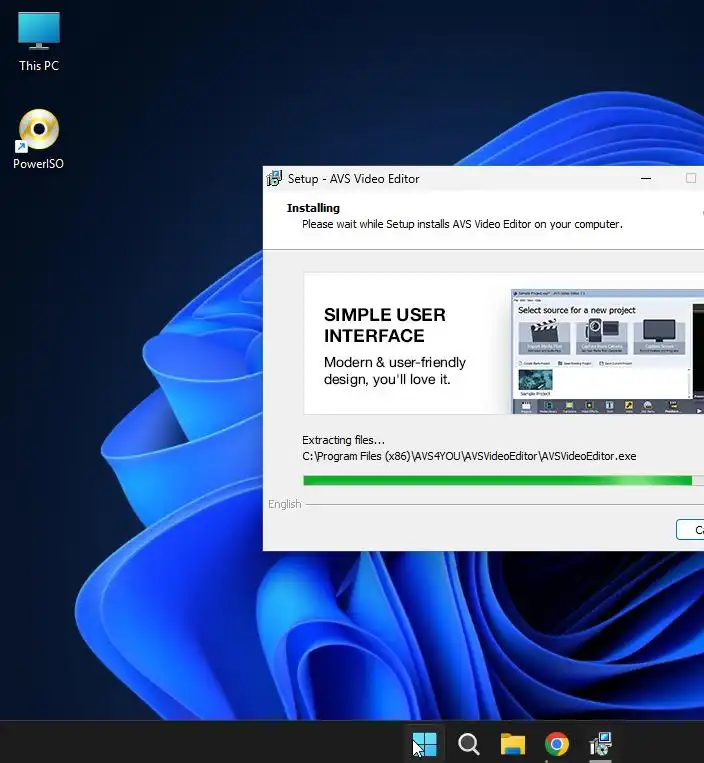Click the 'English' language label

(285, 504)
